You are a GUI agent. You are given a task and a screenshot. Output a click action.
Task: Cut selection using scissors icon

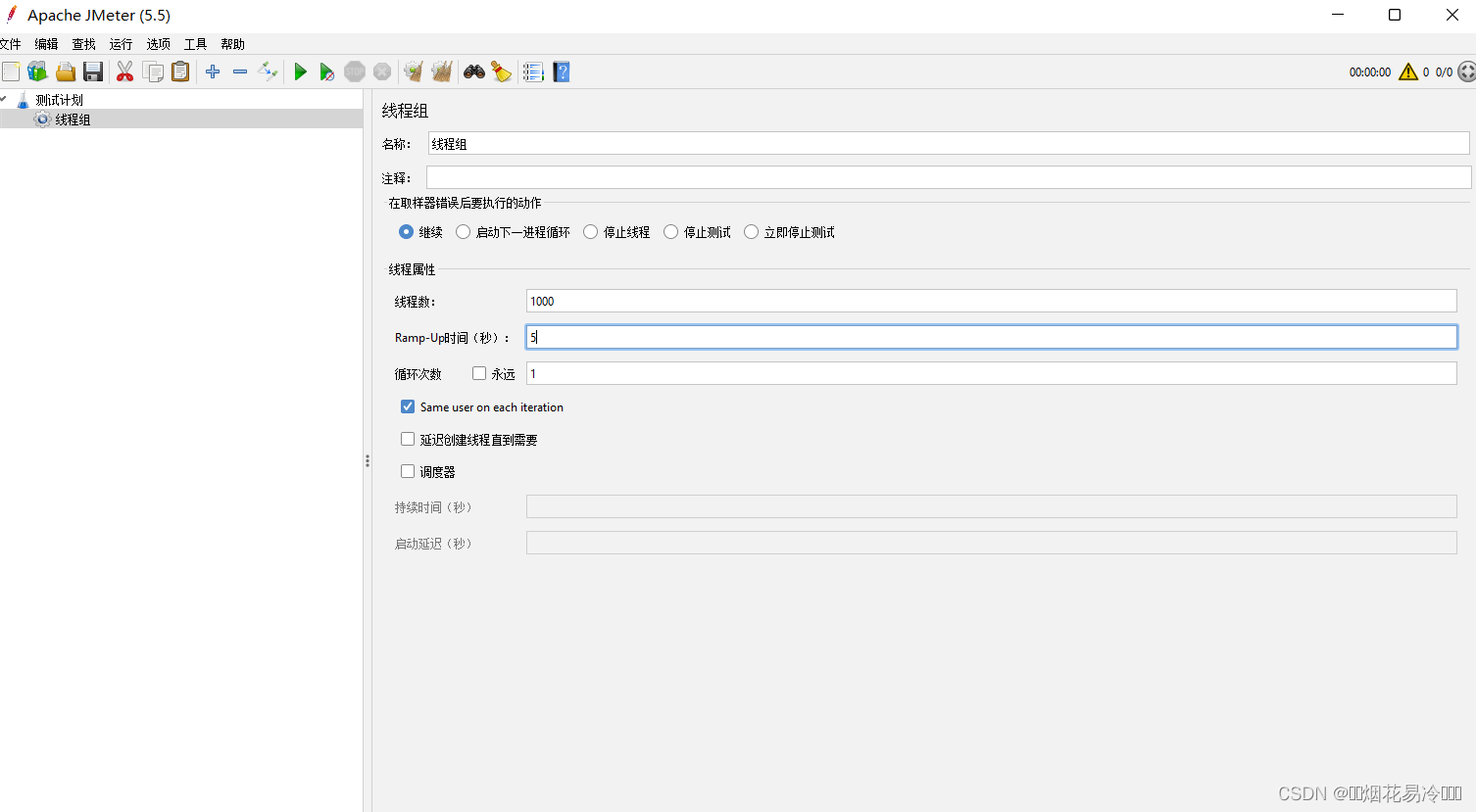(124, 72)
